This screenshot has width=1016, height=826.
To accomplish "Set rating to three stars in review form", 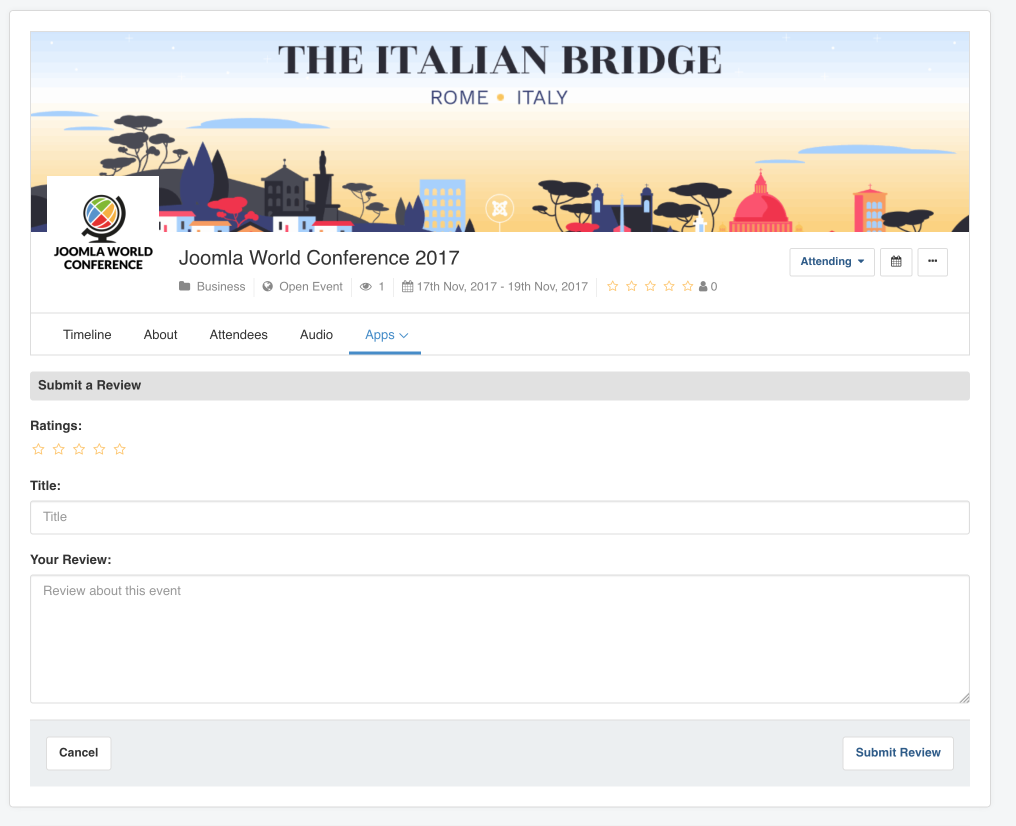I will (79, 449).
